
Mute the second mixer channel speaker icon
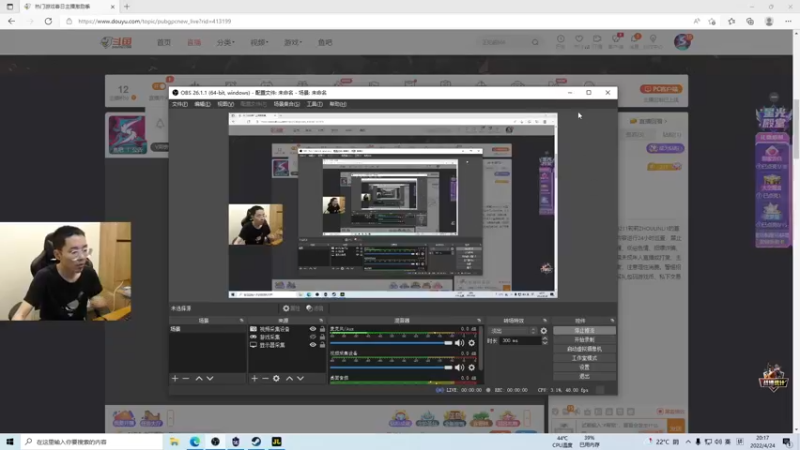tap(459, 367)
